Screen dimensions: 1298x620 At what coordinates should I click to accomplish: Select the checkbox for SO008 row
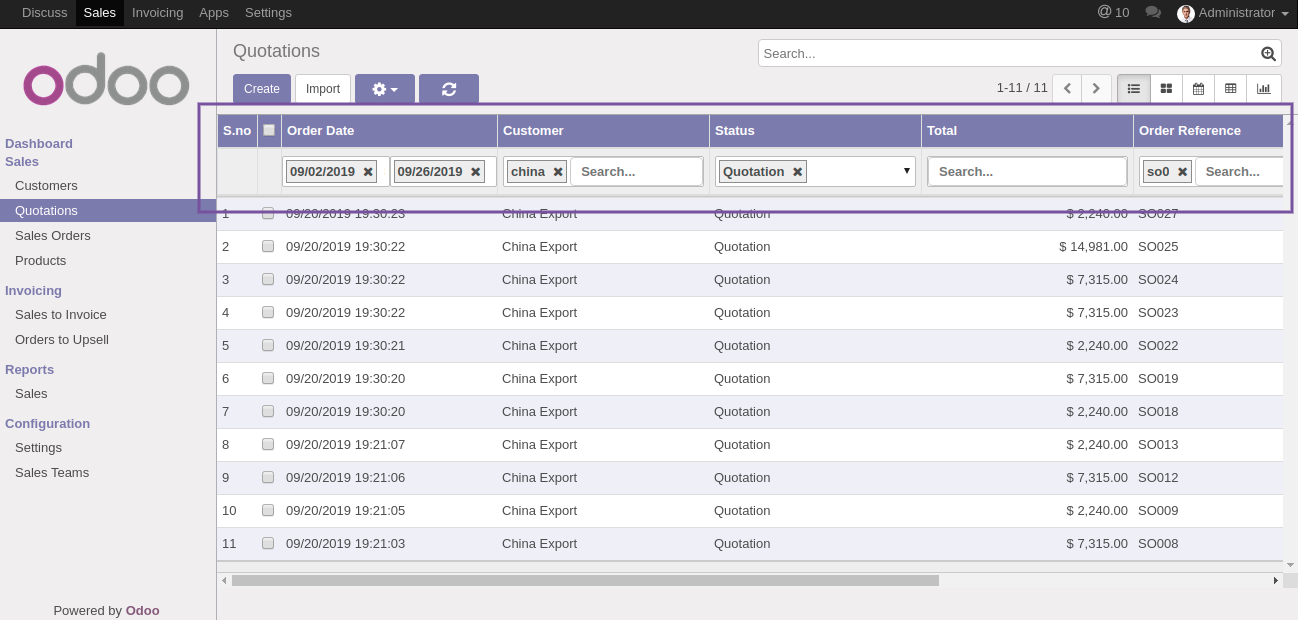click(x=268, y=543)
